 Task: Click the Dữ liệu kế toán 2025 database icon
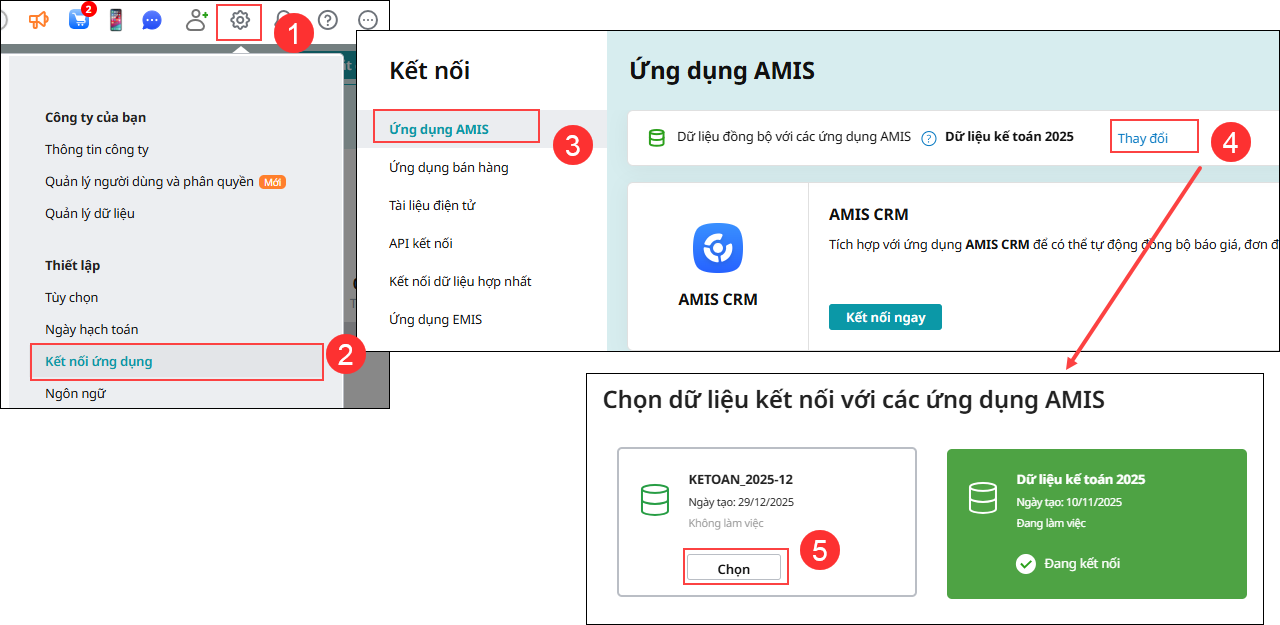[983, 500]
